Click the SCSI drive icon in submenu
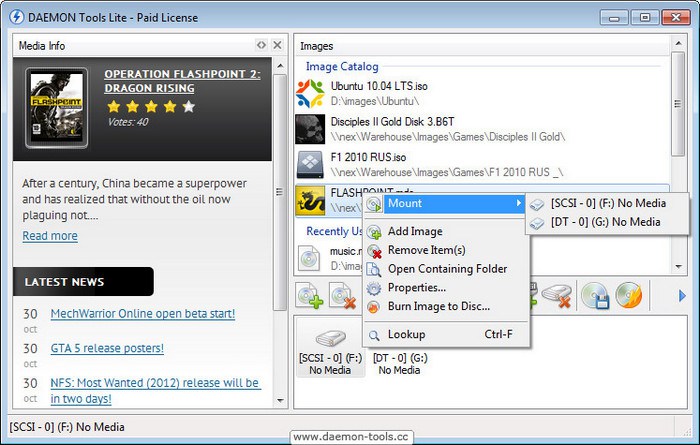Image resolution: width=700 pixels, height=445 pixels. click(537, 204)
